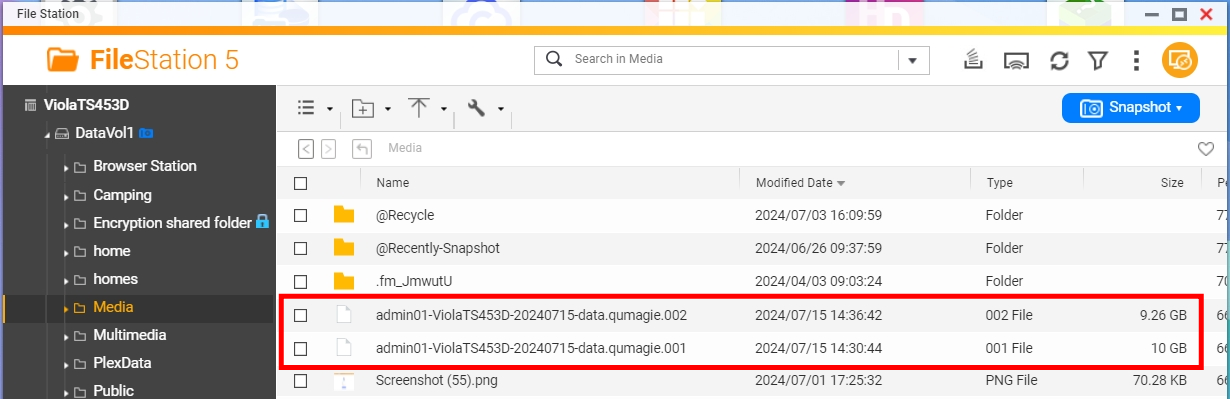Screen dimensions: 1230x399
Task: Expand the Browser Station folder arrow
Action: coord(66,167)
